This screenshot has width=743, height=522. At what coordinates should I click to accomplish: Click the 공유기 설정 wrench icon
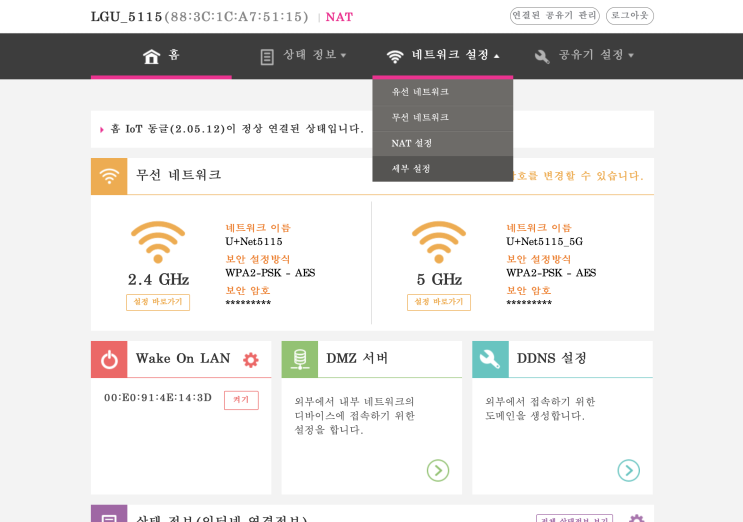(542, 57)
